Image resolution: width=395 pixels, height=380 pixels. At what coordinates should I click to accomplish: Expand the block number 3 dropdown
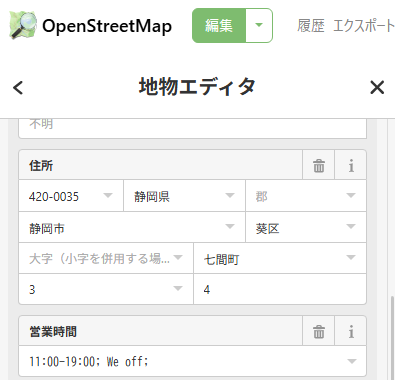(178, 288)
